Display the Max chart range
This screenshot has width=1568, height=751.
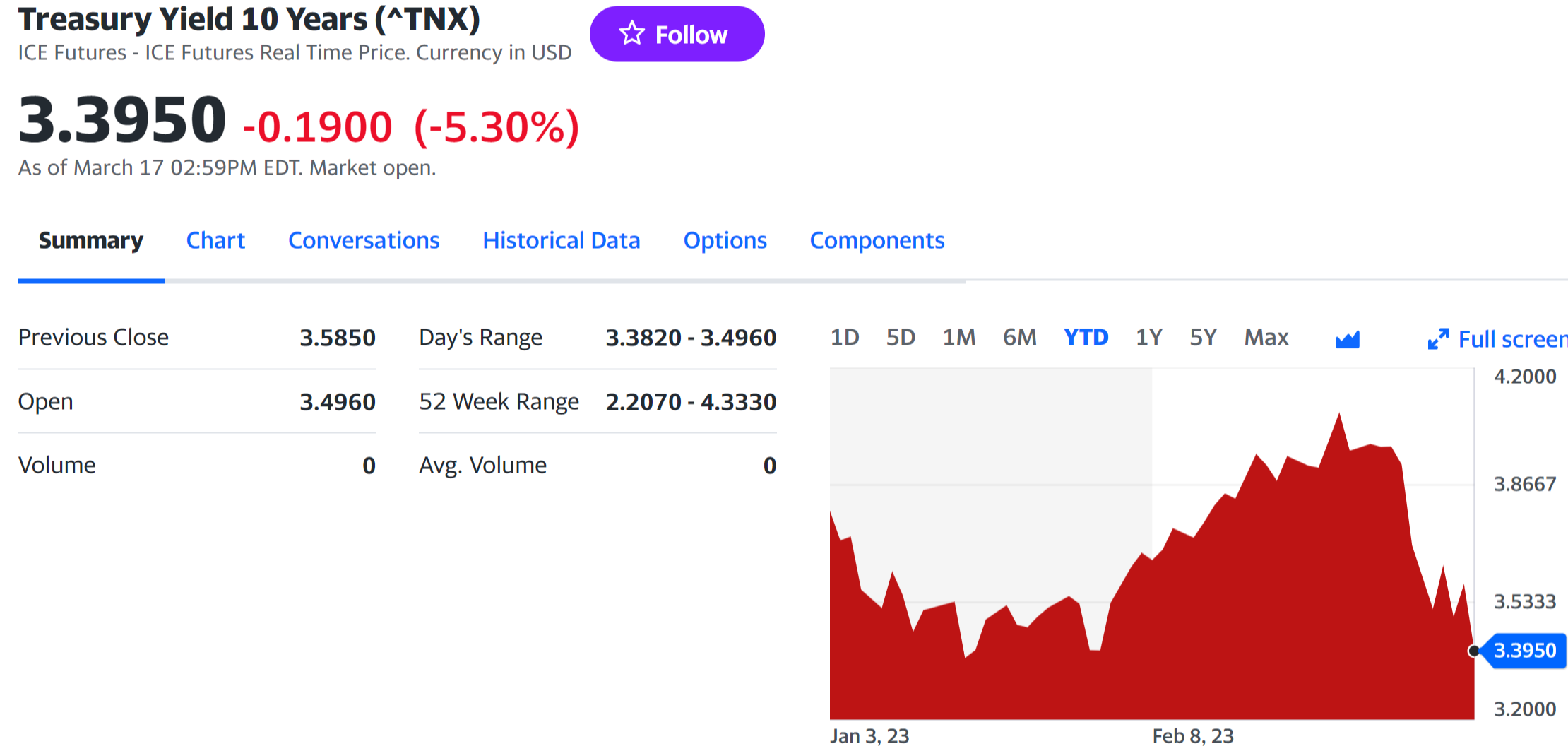1266,338
